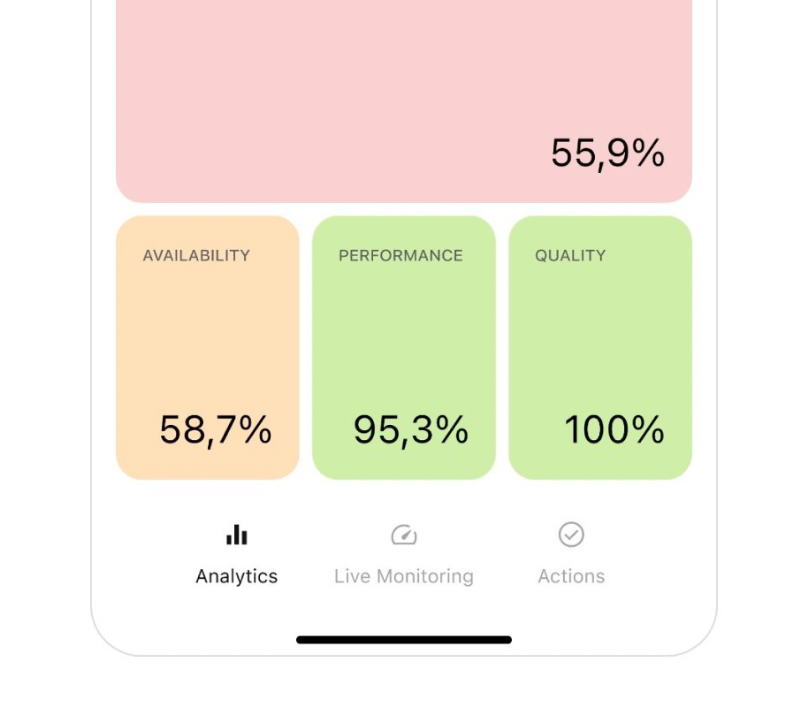800x726 pixels.
Task: Click the 58,7% availability value
Action: tap(215, 430)
